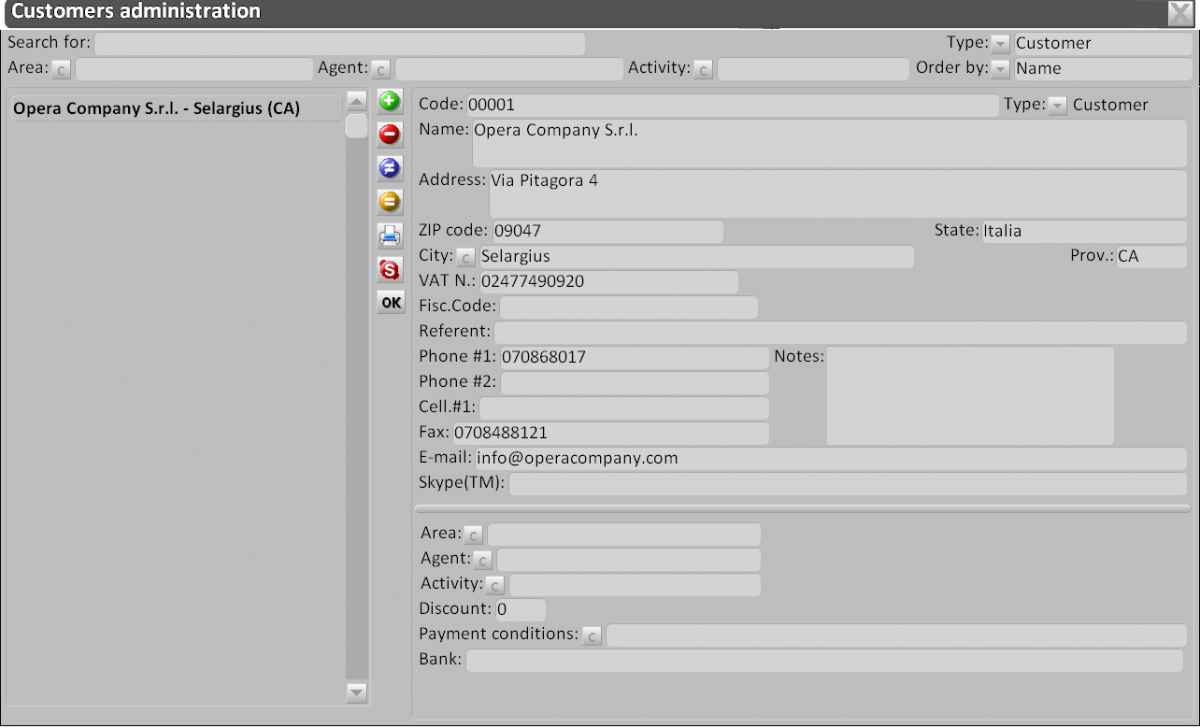Click the Payment conditions field
This screenshot has width=1200, height=728.
point(897,636)
